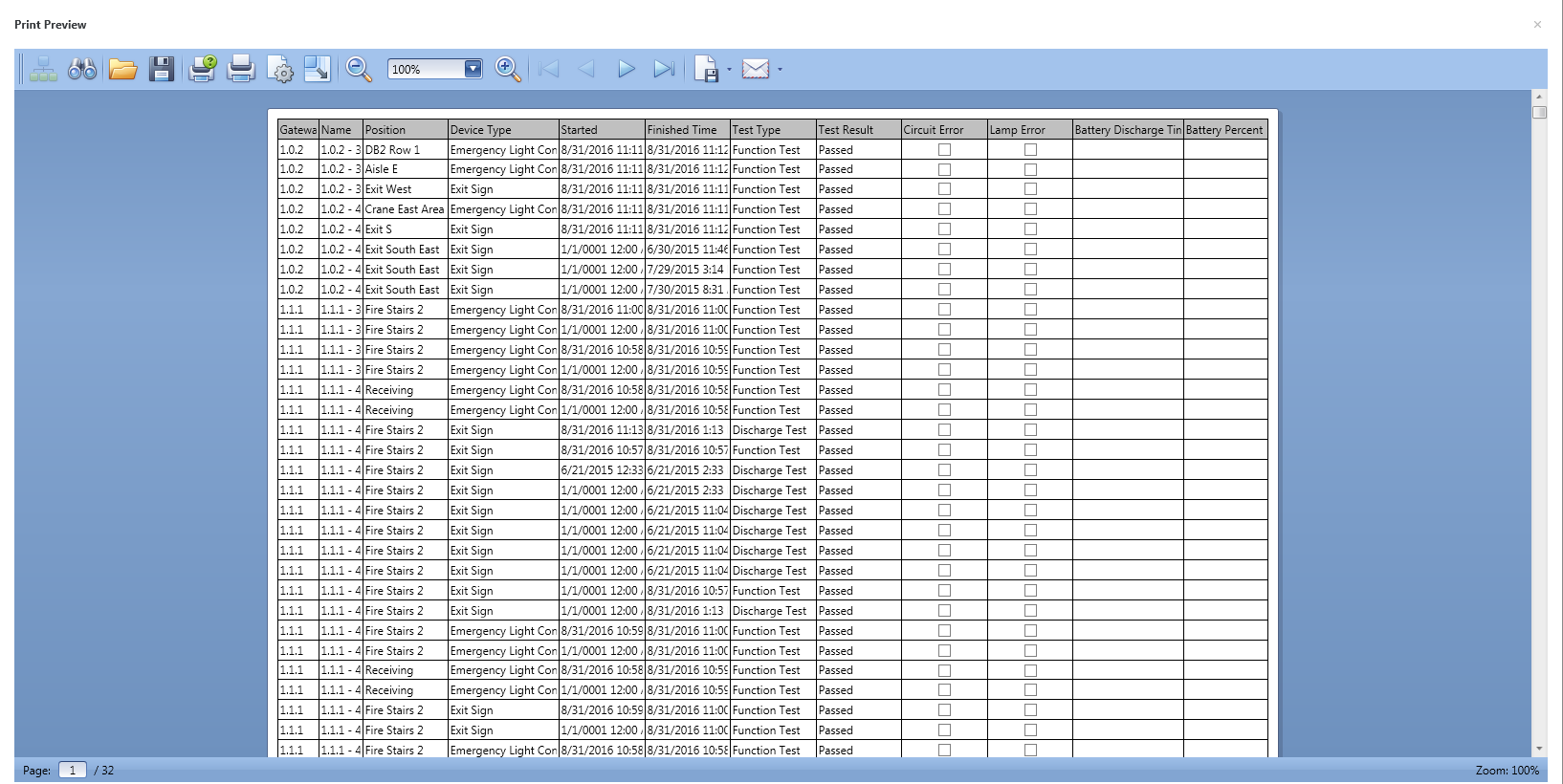Click the vertical scrollbar down arrow

point(1539,749)
